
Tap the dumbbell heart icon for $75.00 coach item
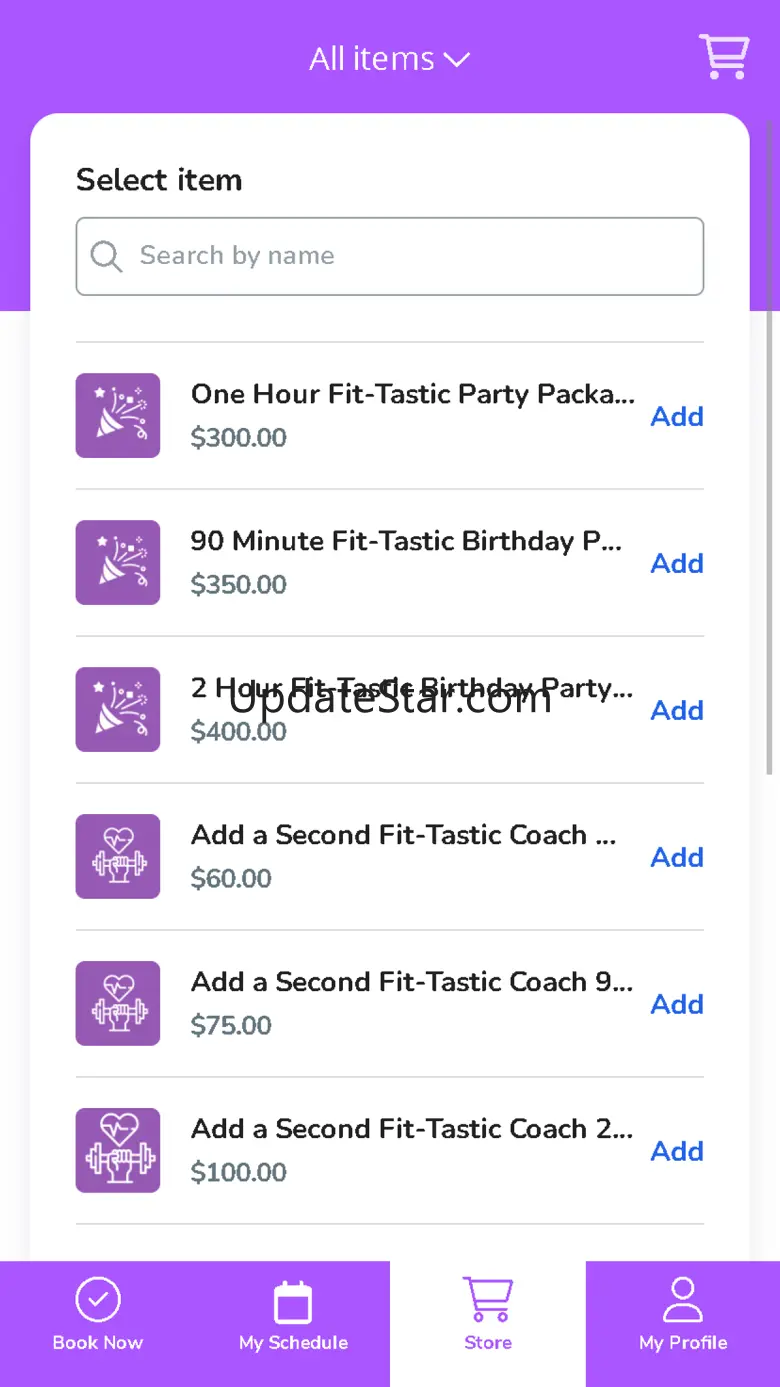coord(118,1003)
